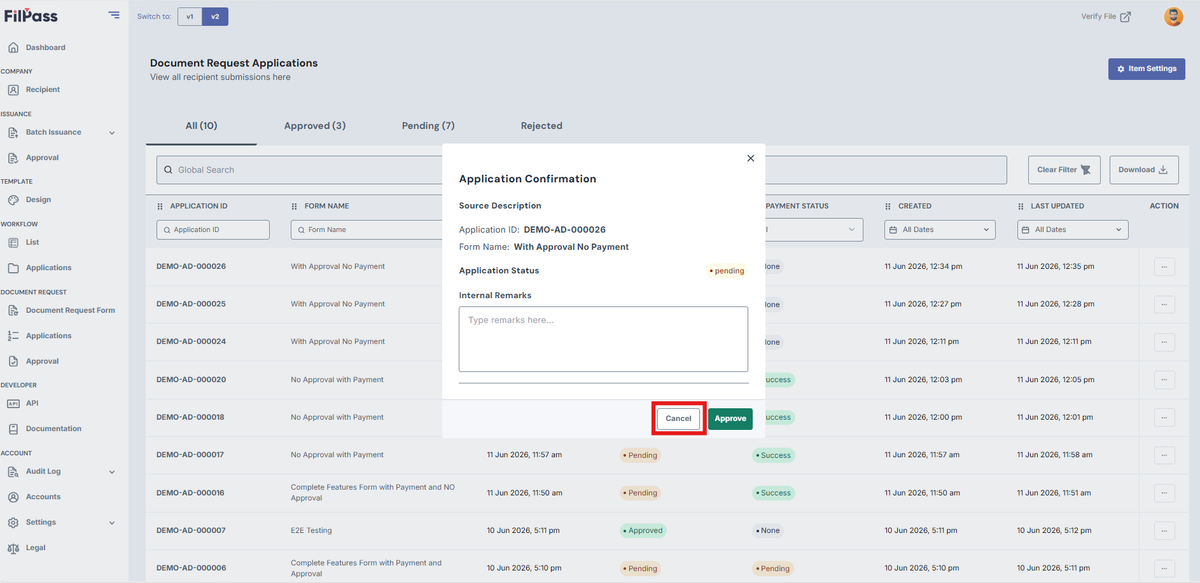
Task: Collapse the sidebar using the hamburger icon
Action: pos(114,15)
